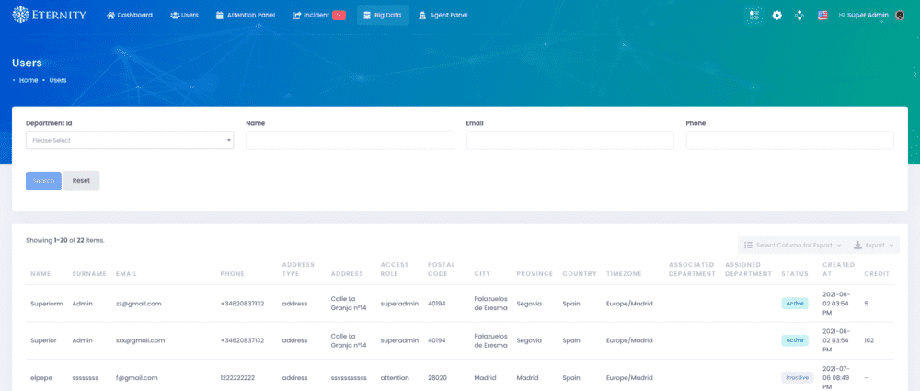
Task: Focus the Phone filter field
Action: click(x=790, y=140)
